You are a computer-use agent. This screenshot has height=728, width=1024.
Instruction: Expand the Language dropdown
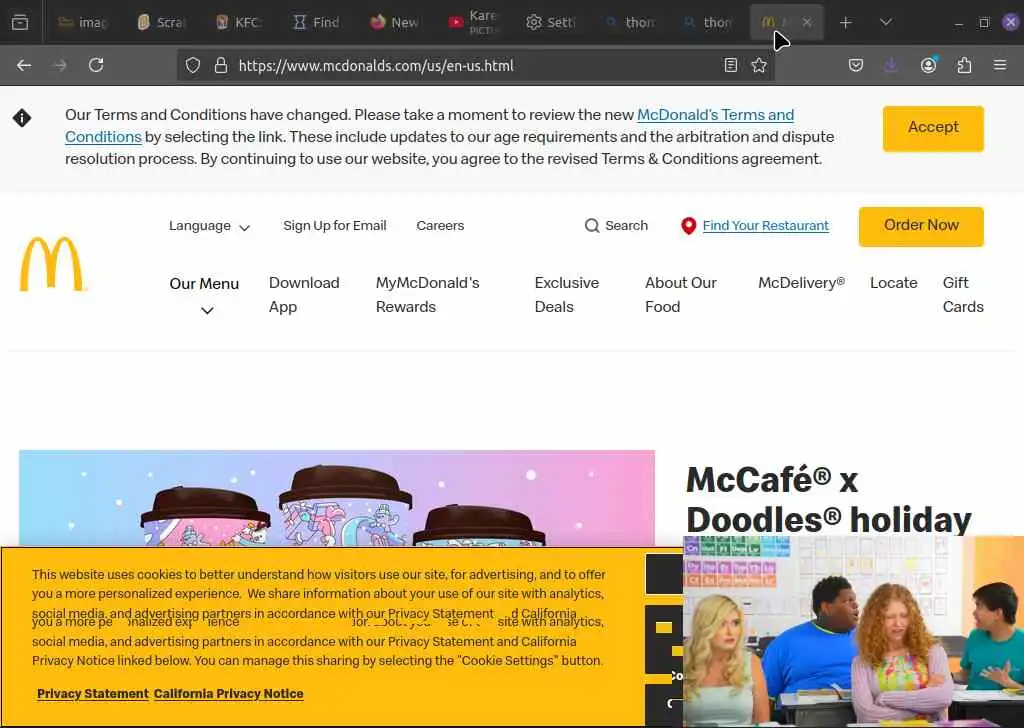pyautogui.click(x=209, y=226)
